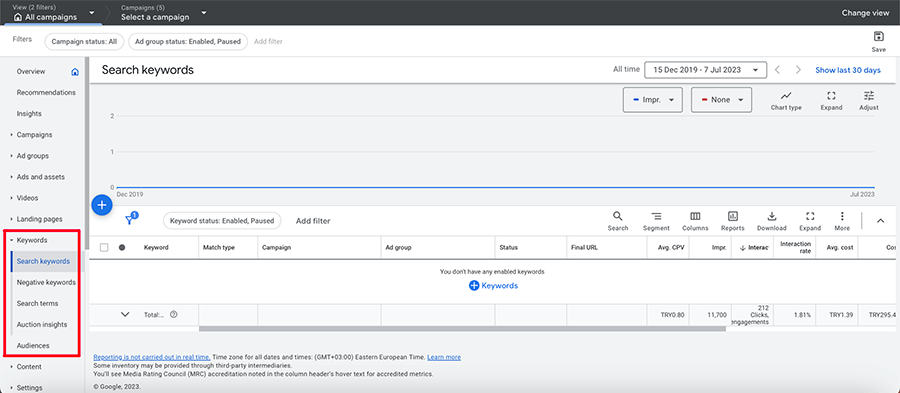900x393 pixels.
Task: Open Insights page
Action: [29, 114]
